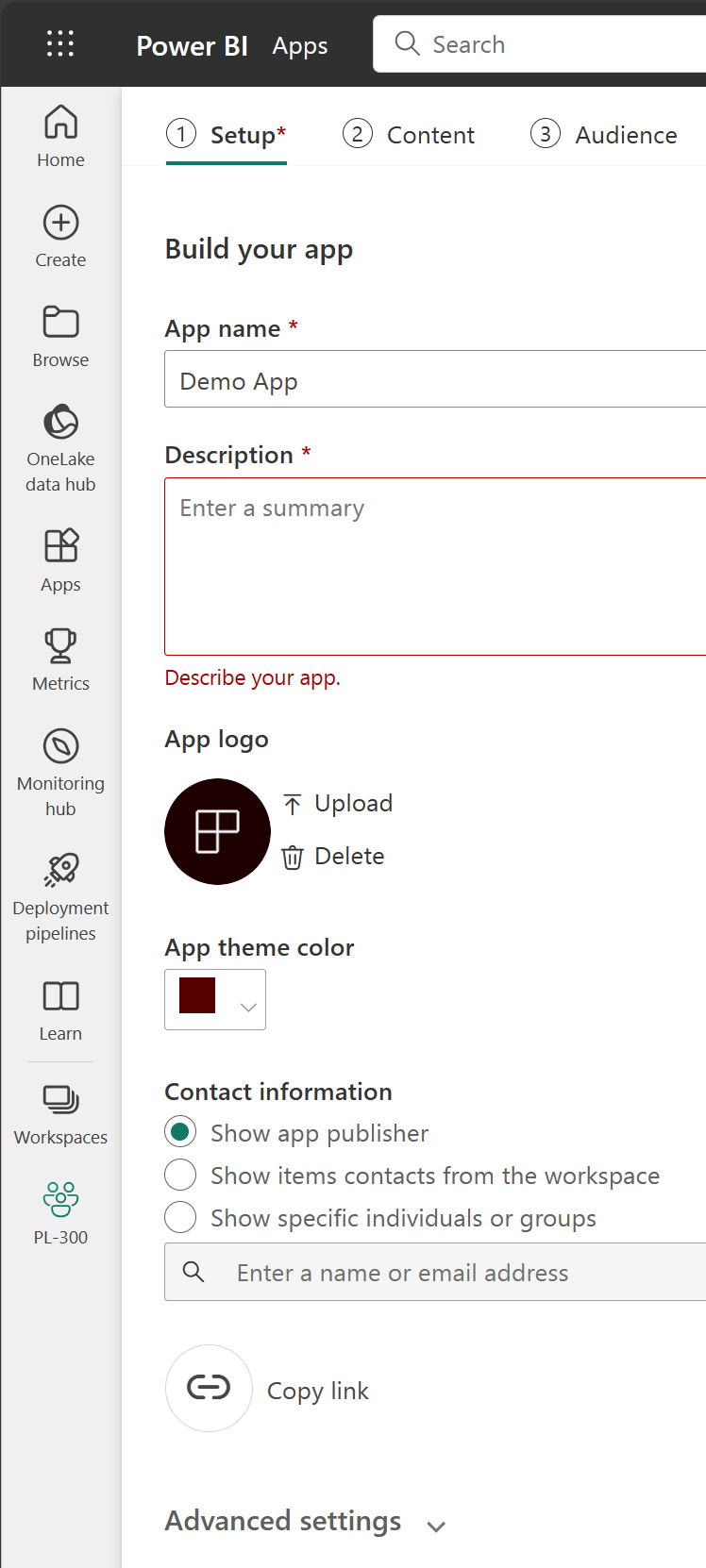706x1568 pixels.
Task: Click the Copy link label
Action: tap(318, 1391)
